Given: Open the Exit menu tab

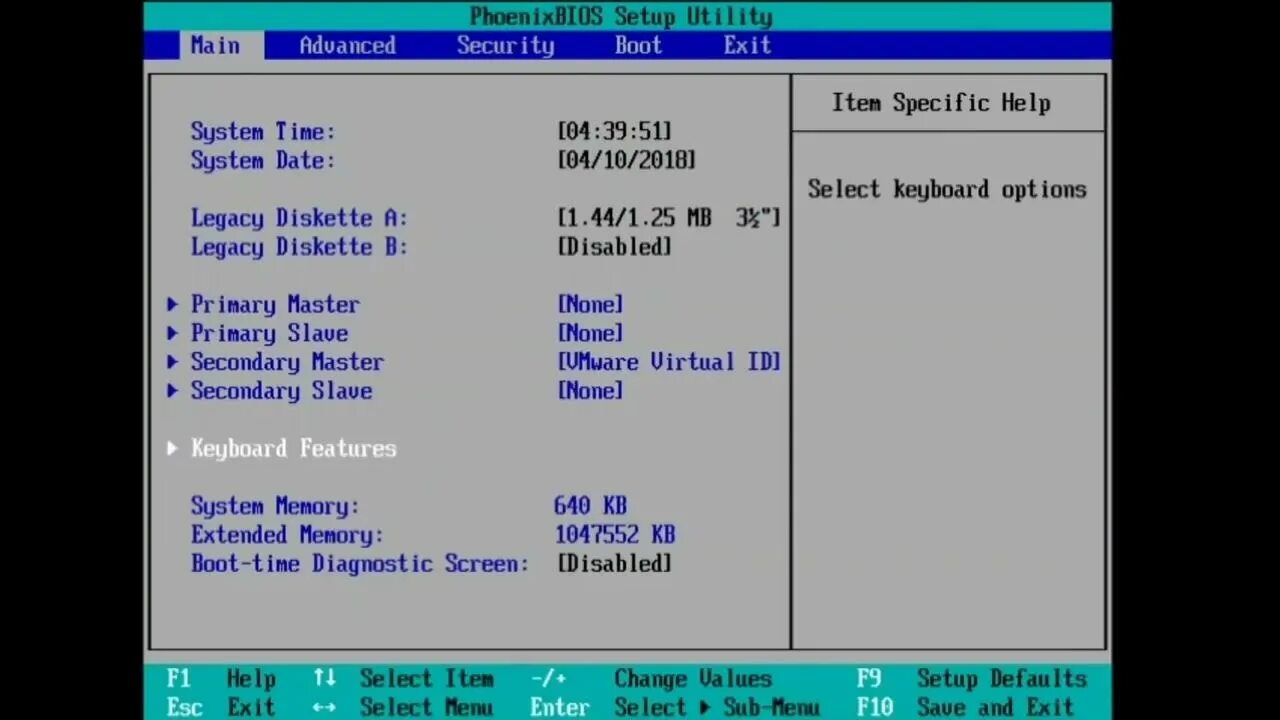Looking at the screenshot, I should coord(747,45).
